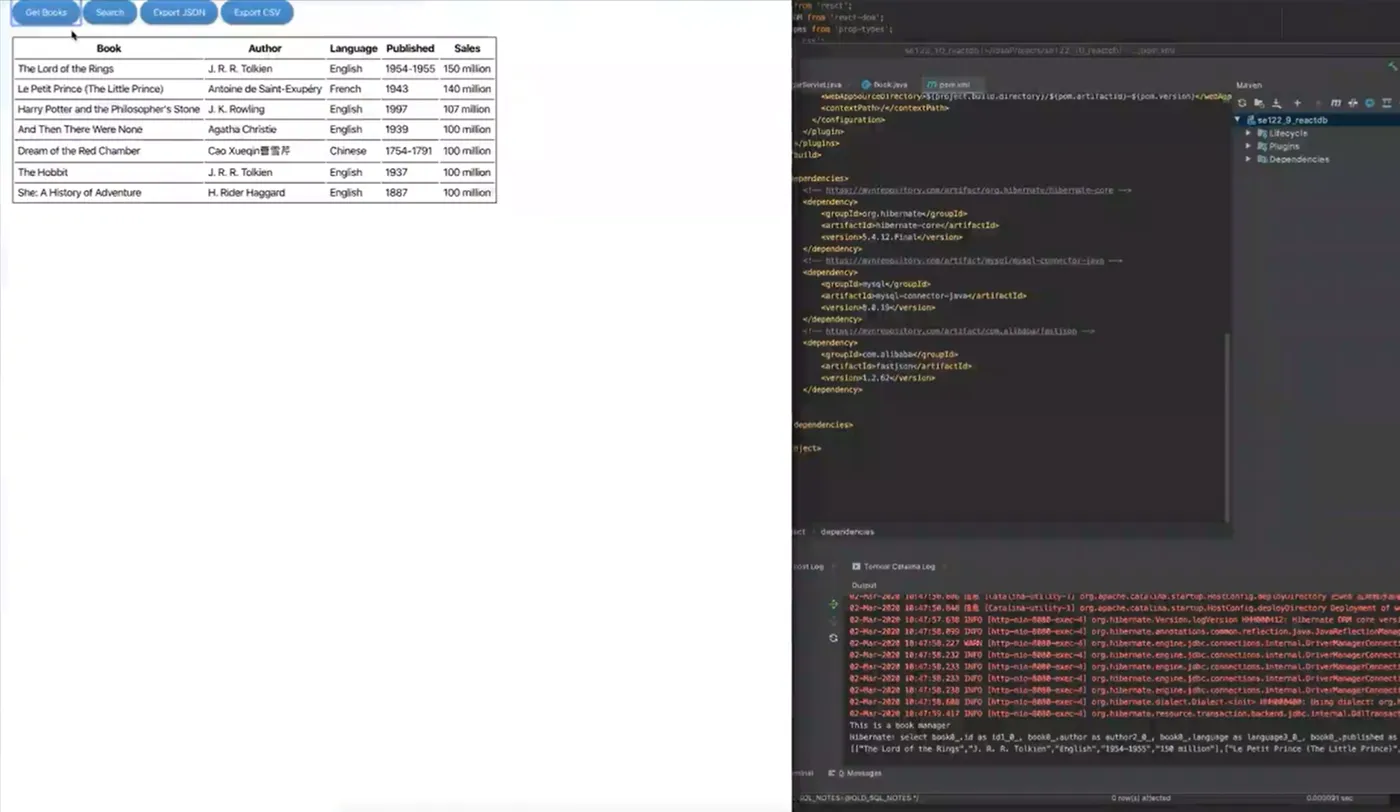
Task: Click the '107 million' sales cell
Action: click(x=467, y=109)
